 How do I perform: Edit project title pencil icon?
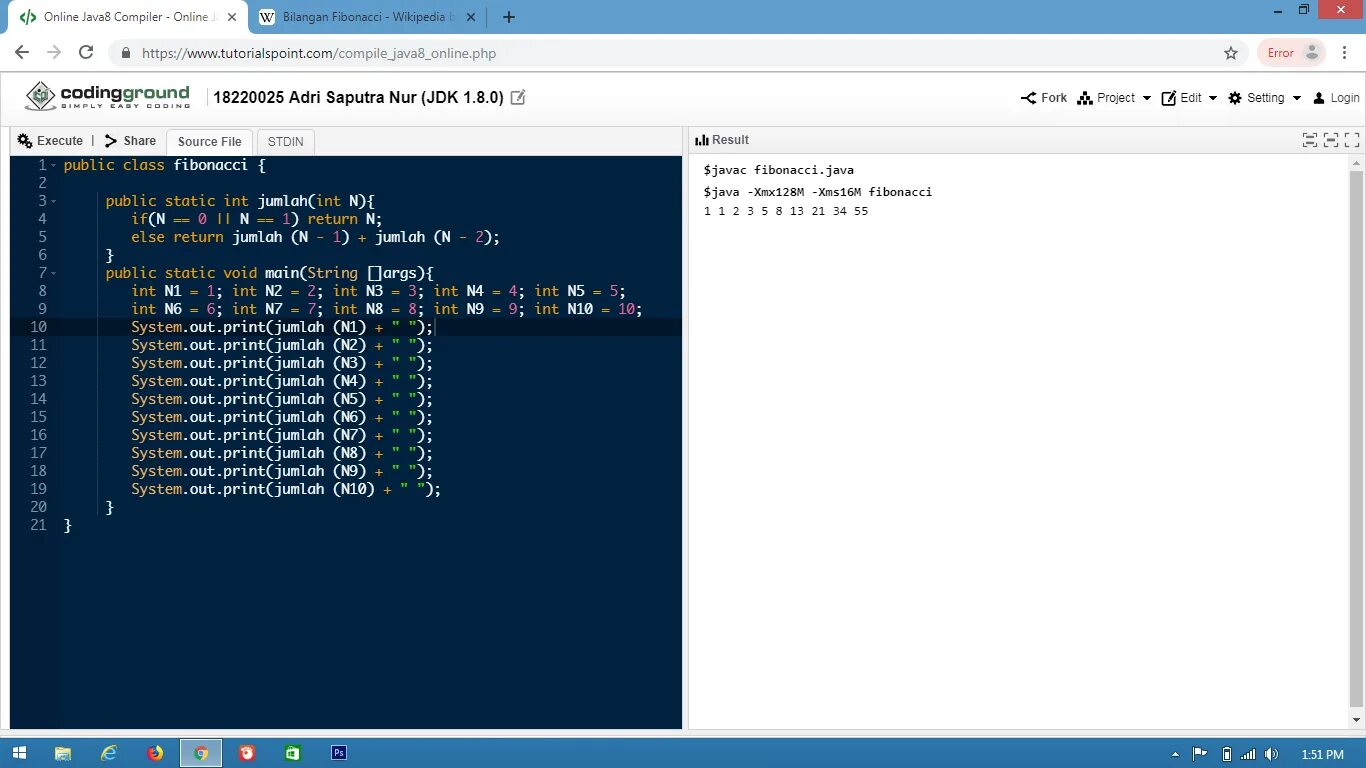[x=518, y=97]
